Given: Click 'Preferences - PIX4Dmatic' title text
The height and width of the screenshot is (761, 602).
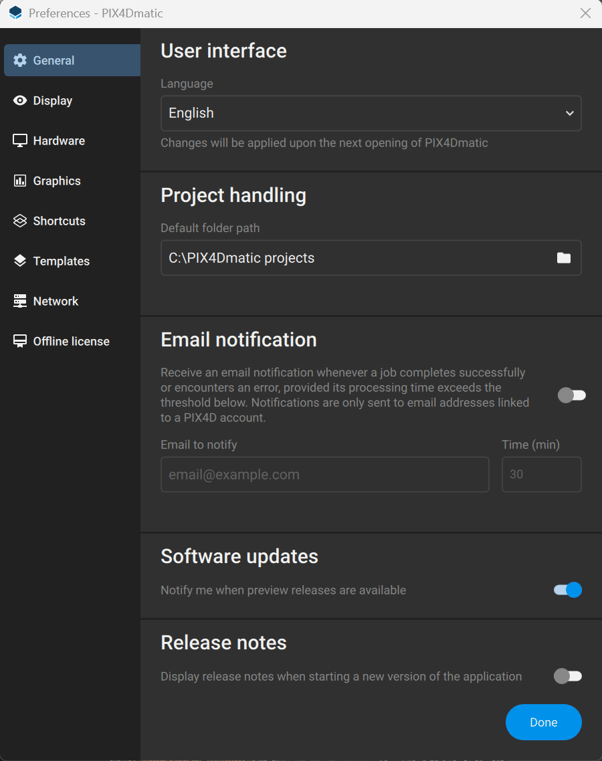Looking at the screenshot, I should click(96, 13).
